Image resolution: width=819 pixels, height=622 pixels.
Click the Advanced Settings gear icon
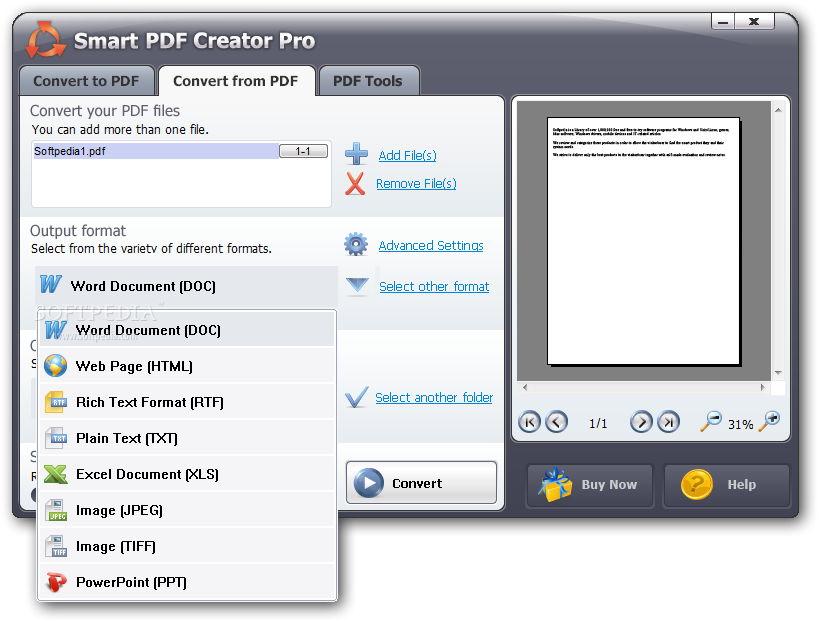356,244
